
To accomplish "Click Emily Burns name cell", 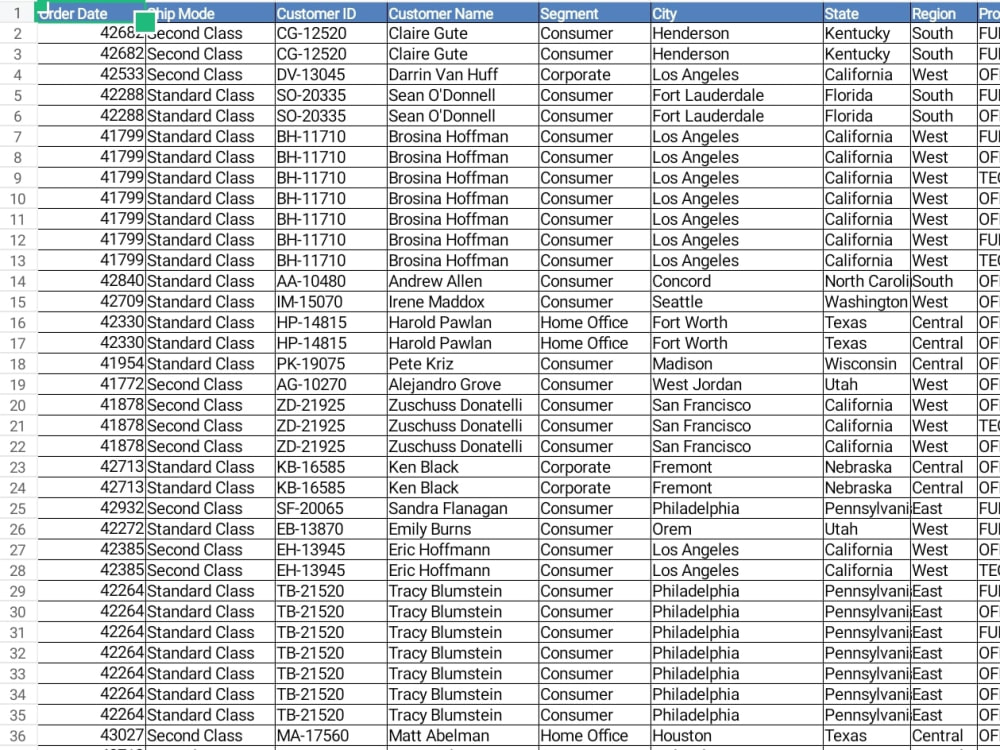I will click(x=462, y=529).
